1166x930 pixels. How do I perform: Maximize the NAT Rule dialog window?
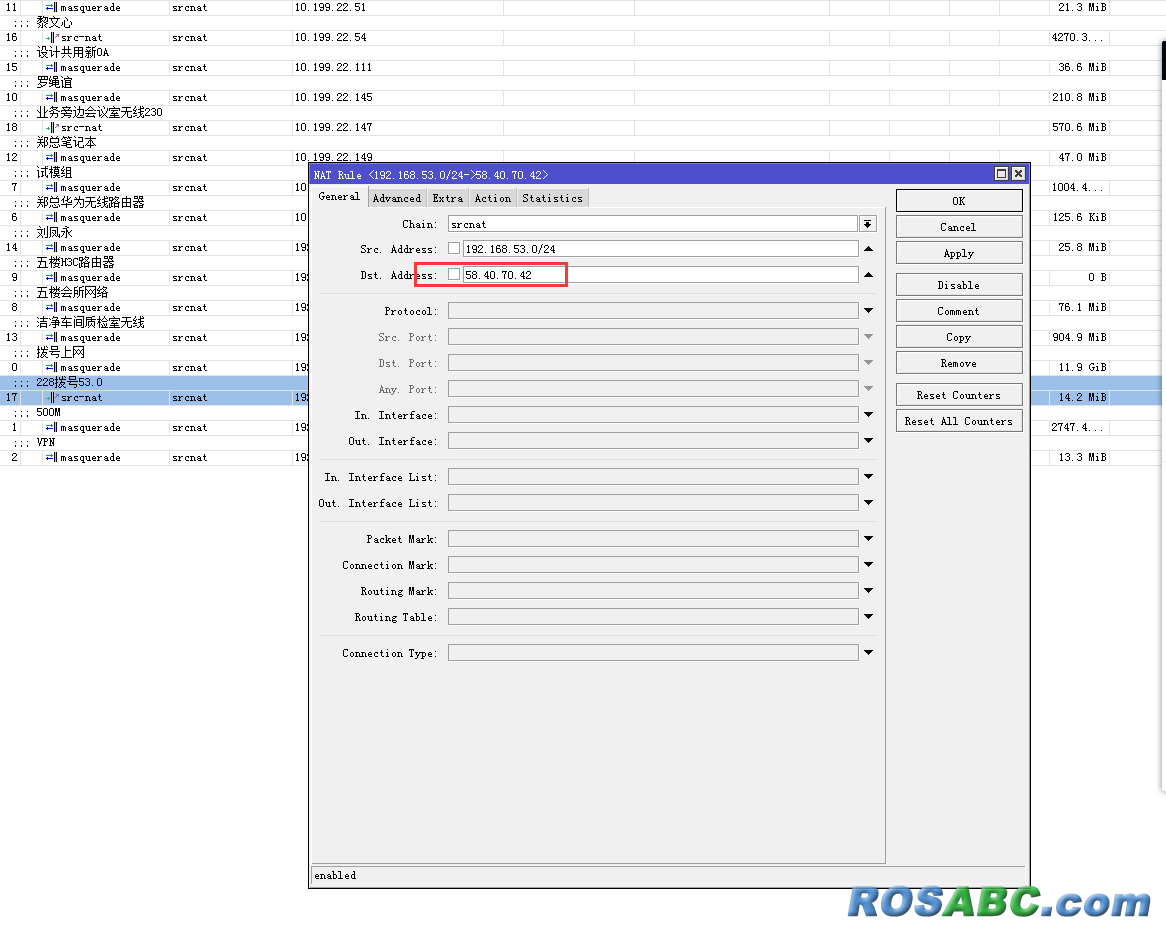click(x=1001, y=174)
